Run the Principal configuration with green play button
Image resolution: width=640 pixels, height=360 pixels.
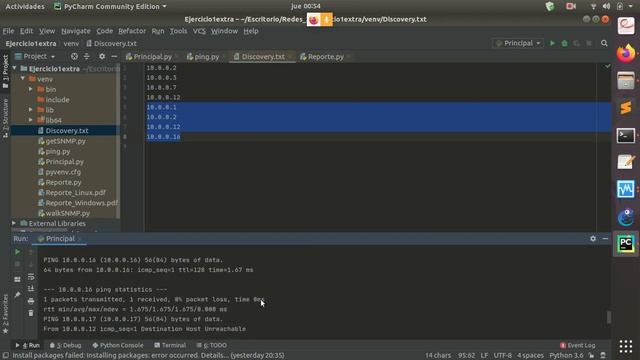point(552,43)
